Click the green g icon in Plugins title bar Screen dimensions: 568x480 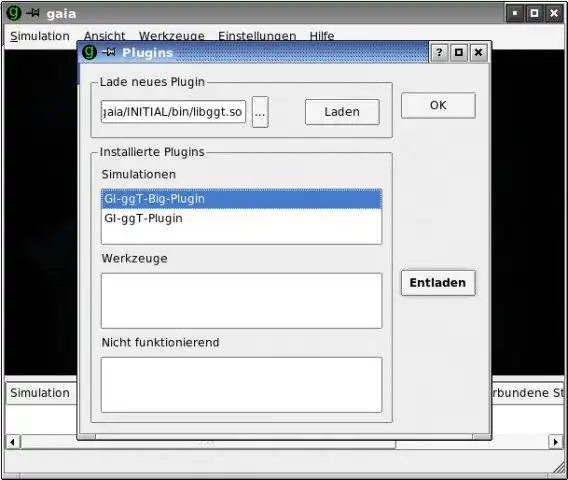[89, 53]
